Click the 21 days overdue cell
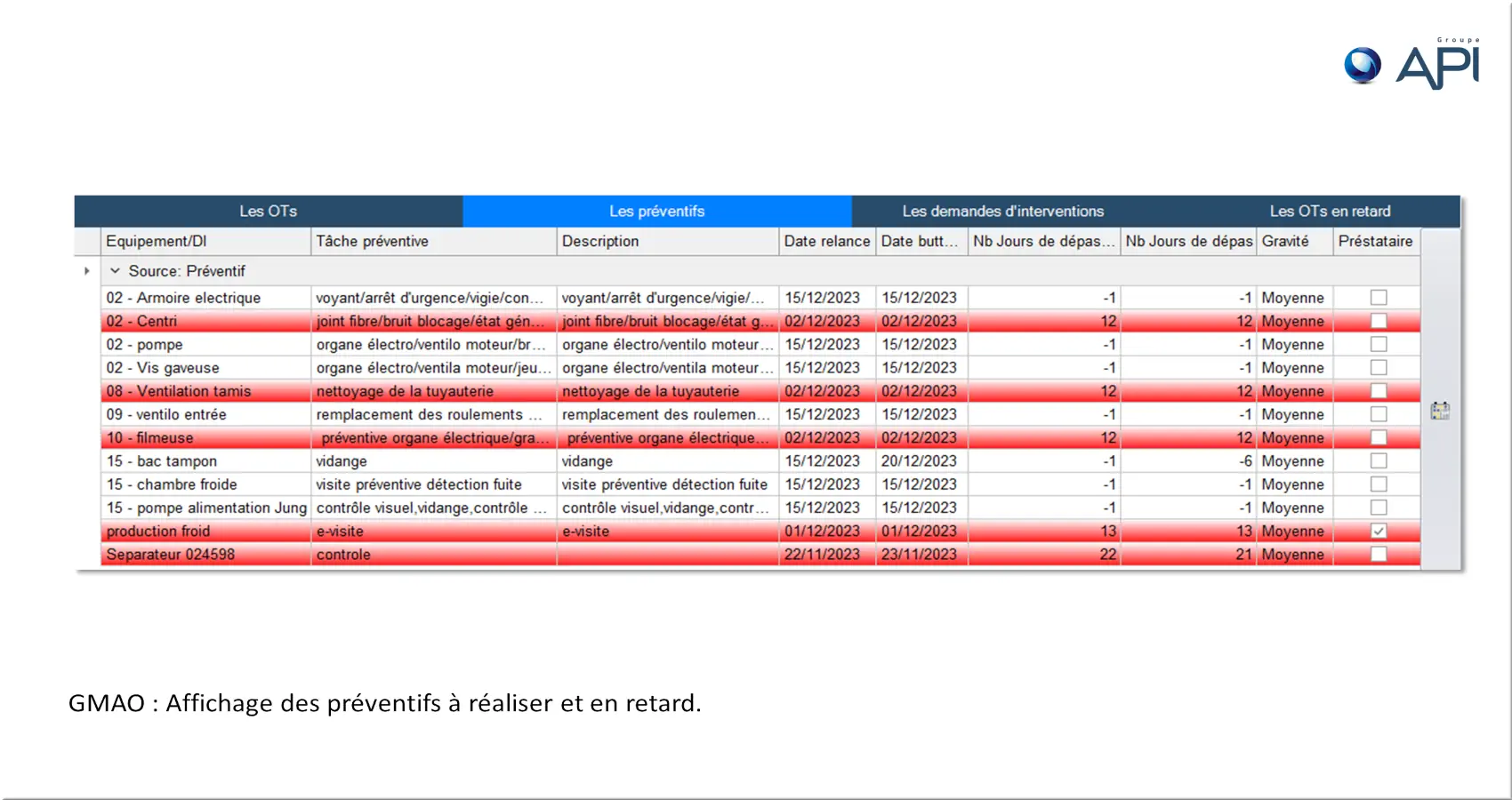The image size is (1512, 800). [x=1188, y=554]
